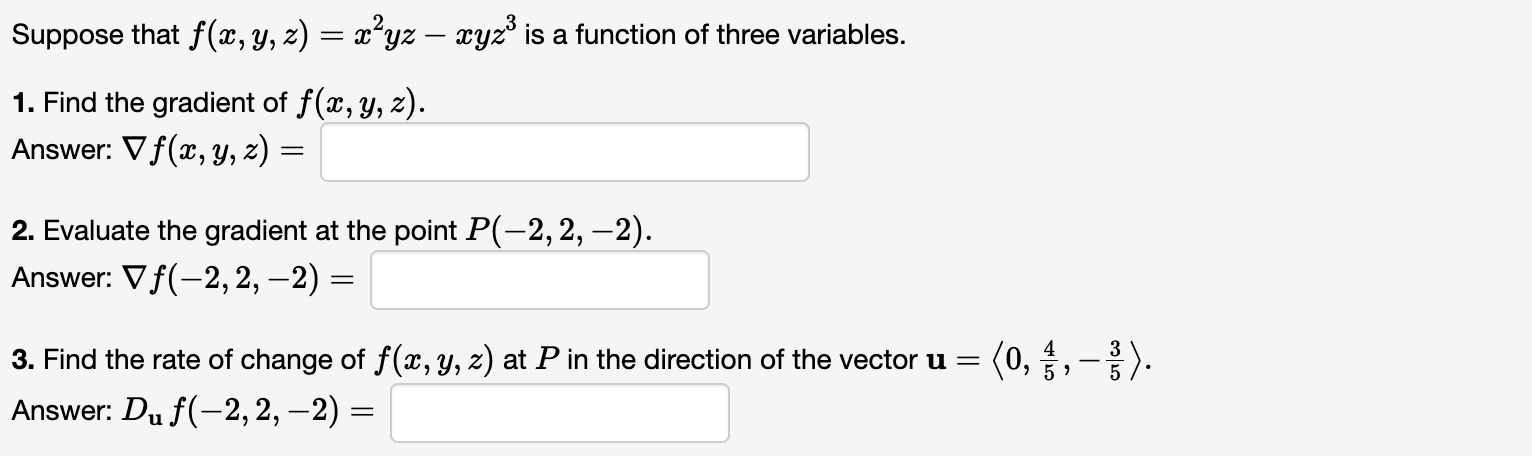The height and width of the screenshot is (456, 1532).
Task: Click 'Find the gradient of' question text
Action: click(161, 102)
